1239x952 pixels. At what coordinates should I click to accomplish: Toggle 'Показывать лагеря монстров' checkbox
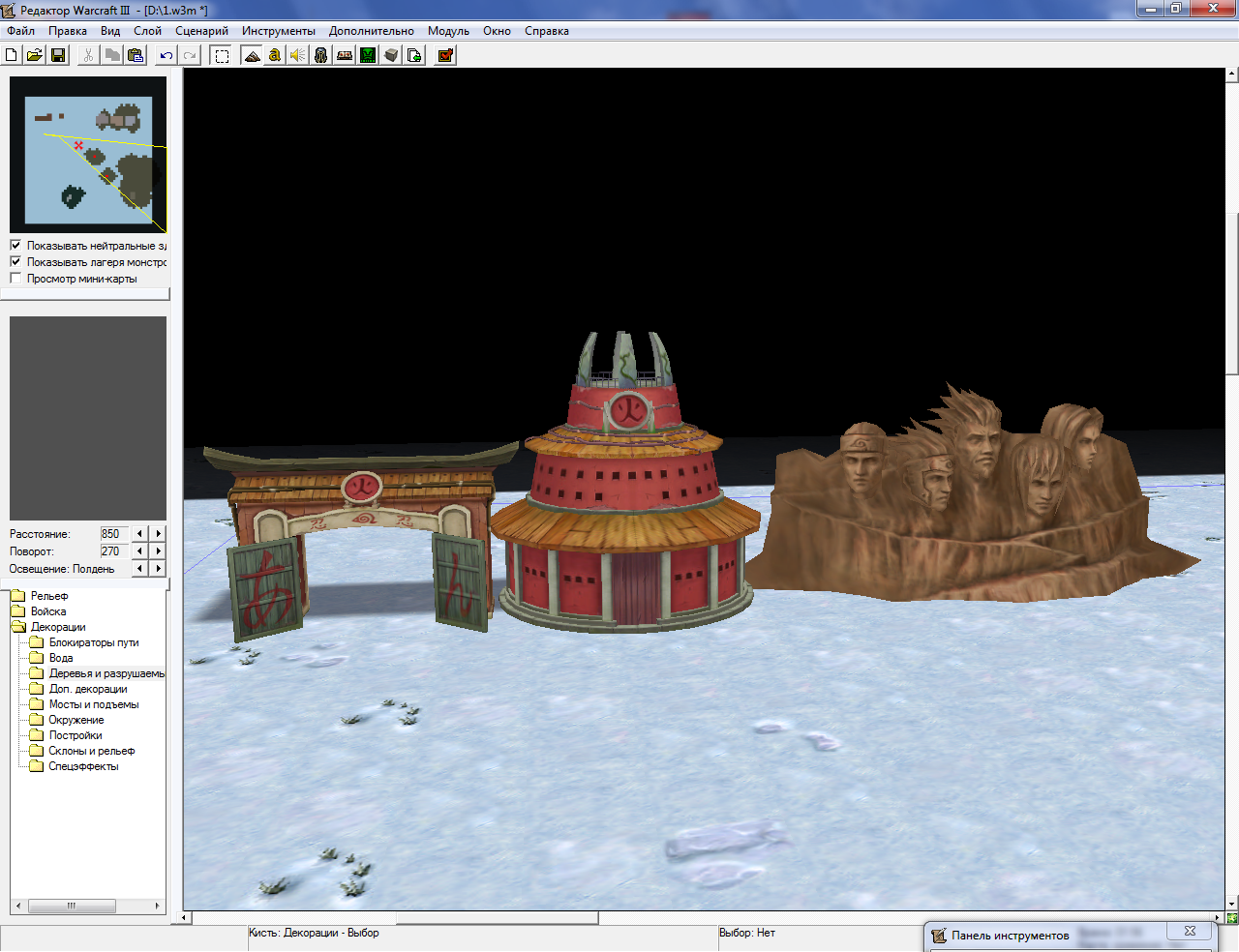click(15, 262)
